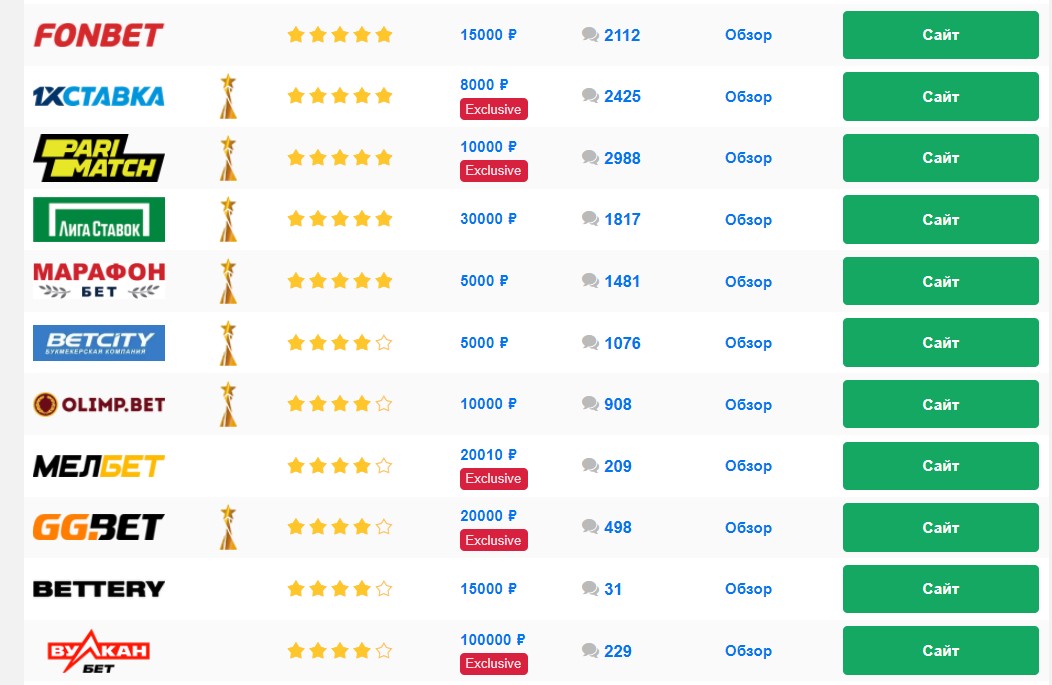The width and height of the screenshot is (1052, 685).
Task: Open the Fonbet bookmaker logo
Action: [99, 35]
